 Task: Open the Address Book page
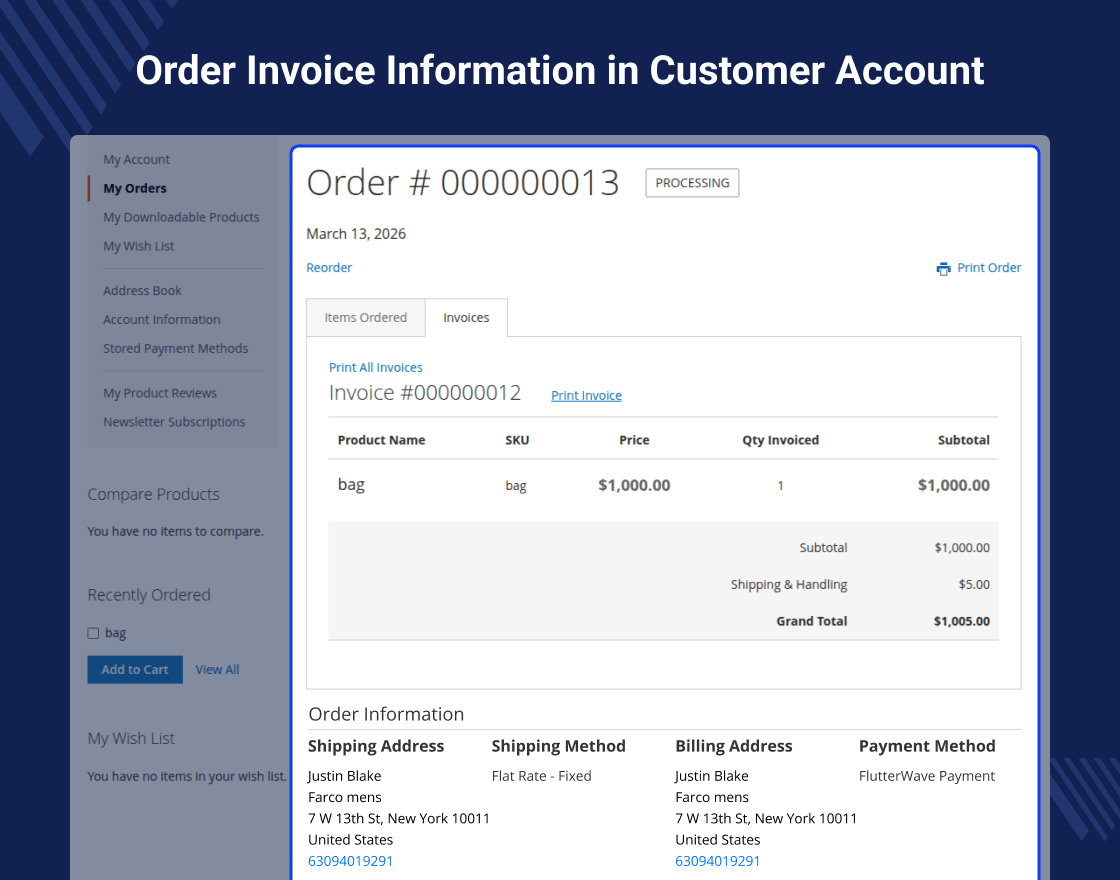pyautogui.click(x=142, y=291)
